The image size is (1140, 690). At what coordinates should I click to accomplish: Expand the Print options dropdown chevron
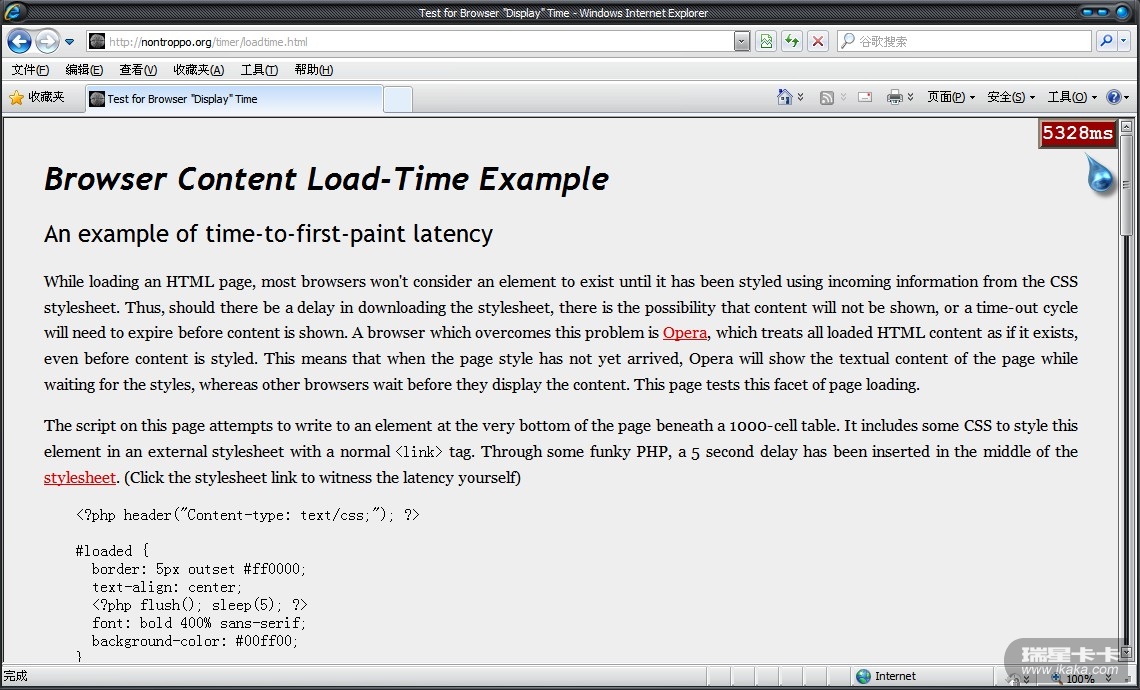tap(910, 97)
